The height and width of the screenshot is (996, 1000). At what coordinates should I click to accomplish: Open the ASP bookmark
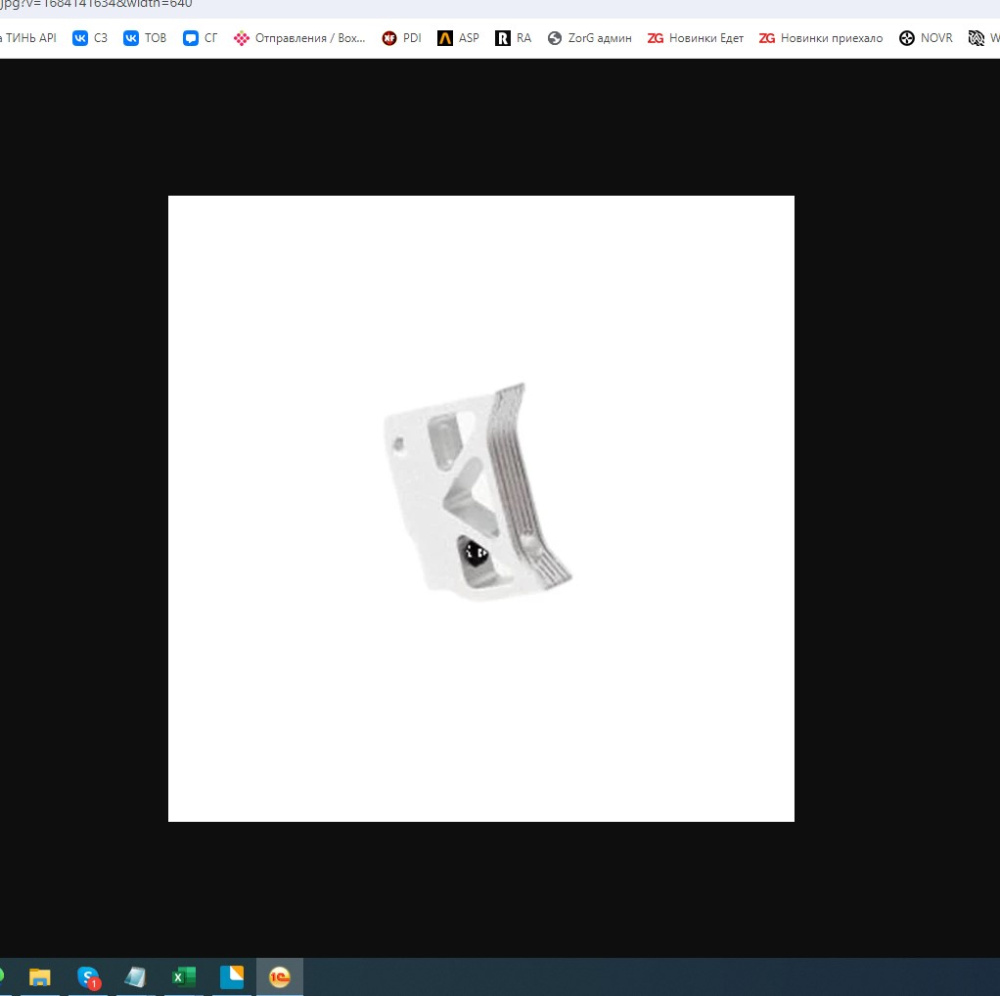[458, 38]
